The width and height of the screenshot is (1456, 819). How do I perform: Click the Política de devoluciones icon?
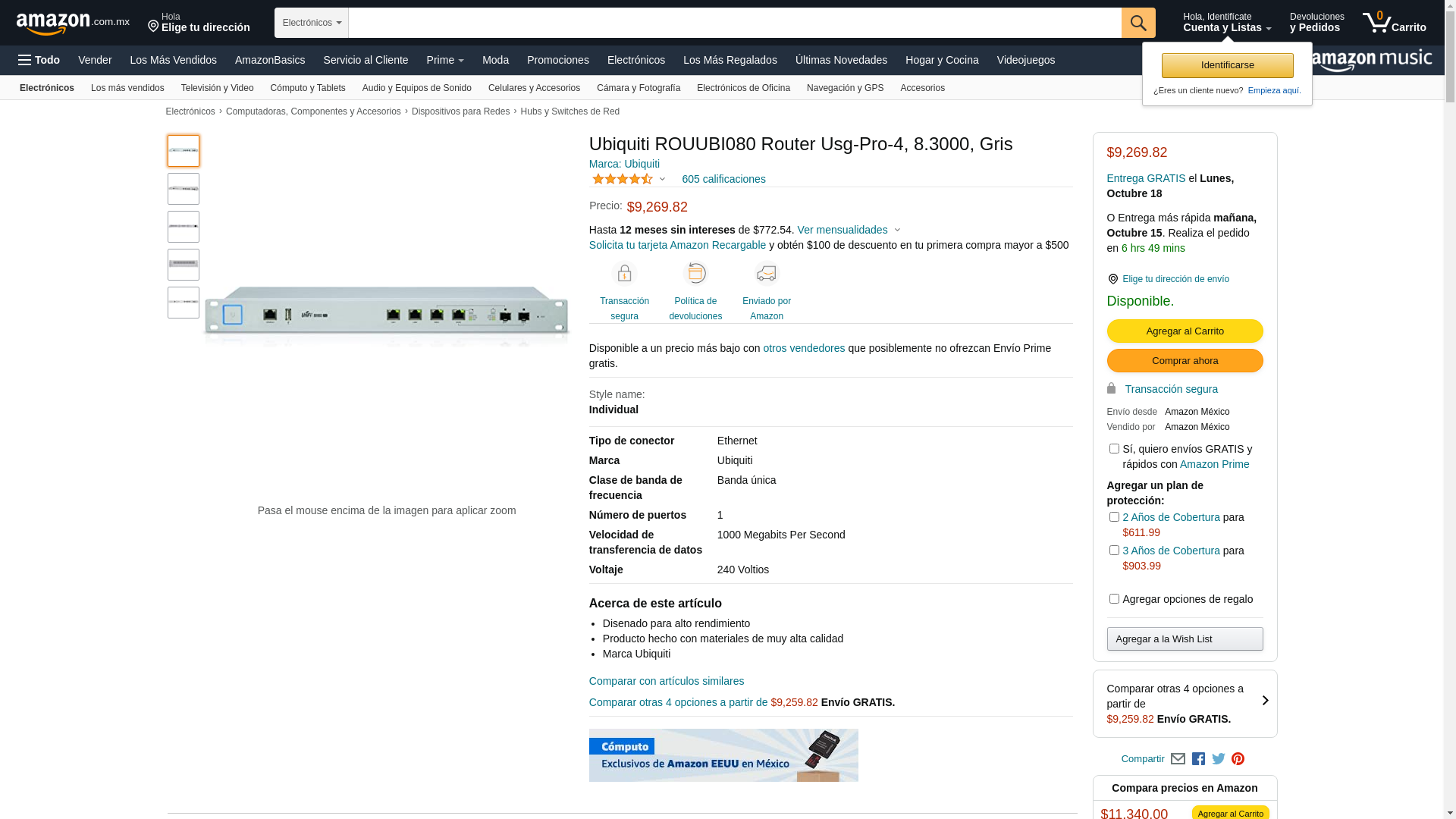[695, 274]
